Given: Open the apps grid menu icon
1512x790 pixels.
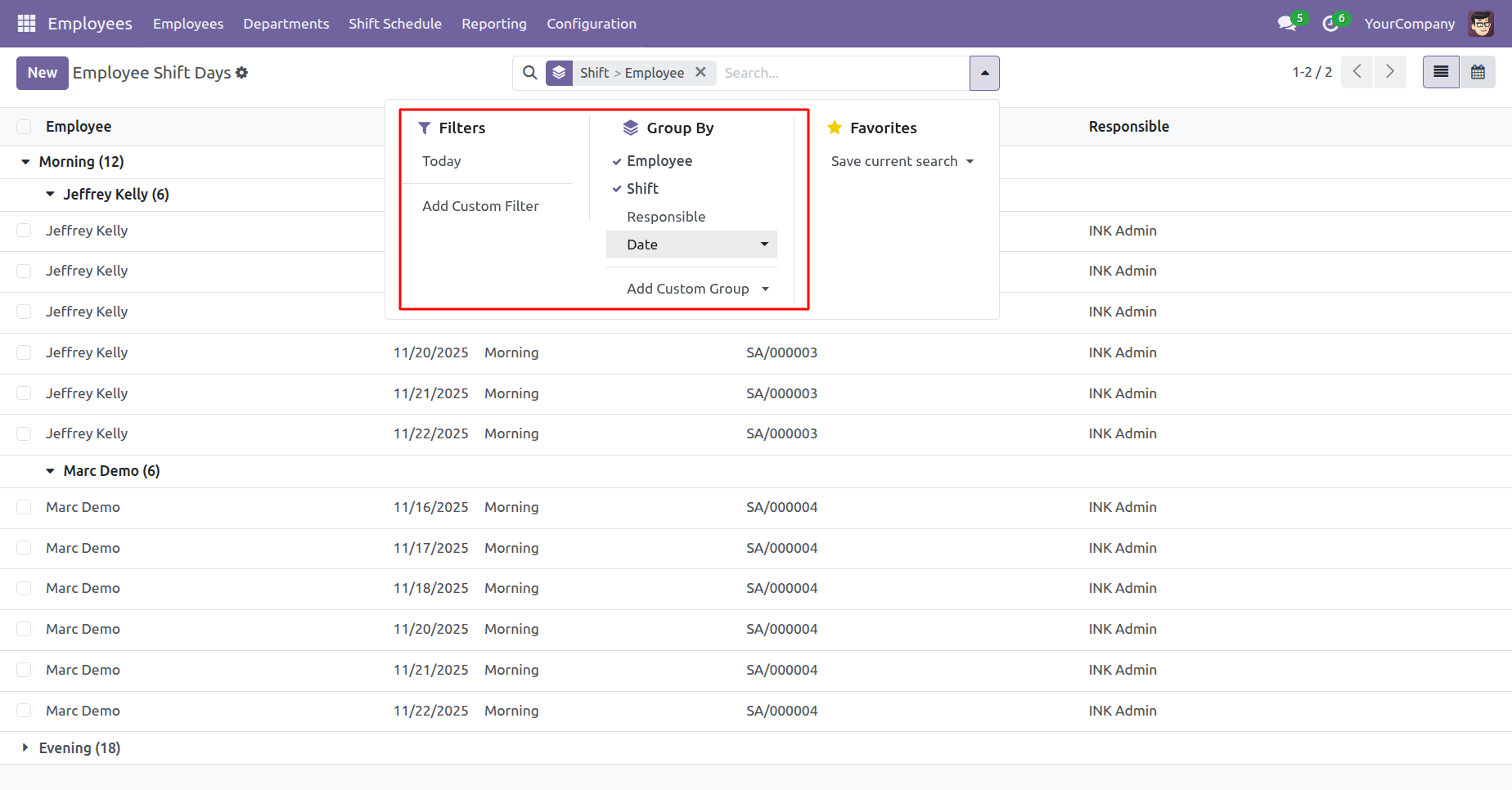Looking at the screenshot, I should 26,24.
